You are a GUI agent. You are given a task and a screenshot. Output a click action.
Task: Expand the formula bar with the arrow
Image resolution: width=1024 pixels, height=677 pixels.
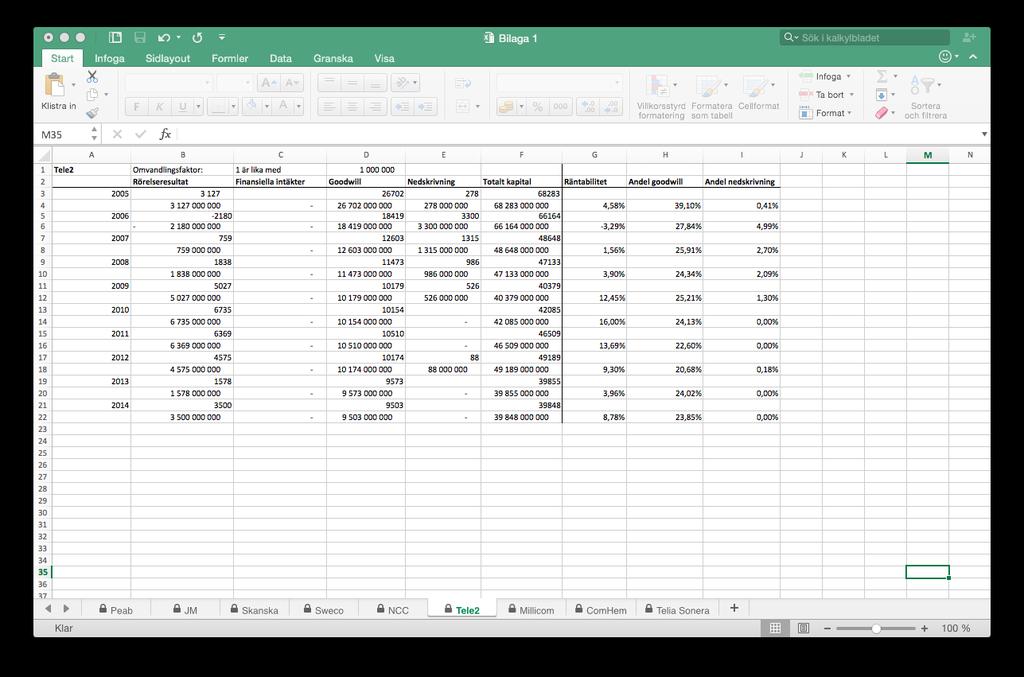coord(984,134)
